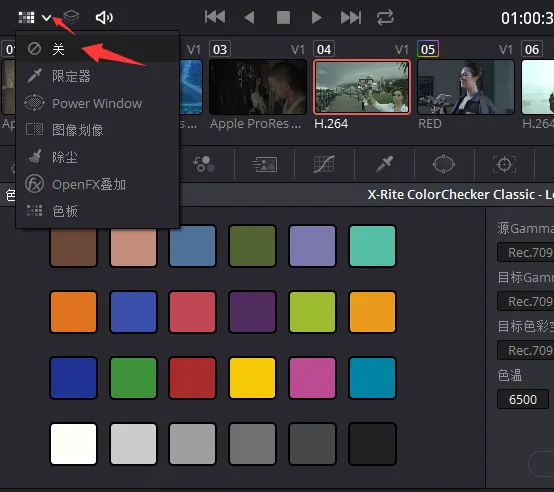The height and width of the screenshot is (492, 554).
Task: Open the 目标色彩空间 Rec.709 dropdown
Action: pyautogui.click(x=525, y=350)
